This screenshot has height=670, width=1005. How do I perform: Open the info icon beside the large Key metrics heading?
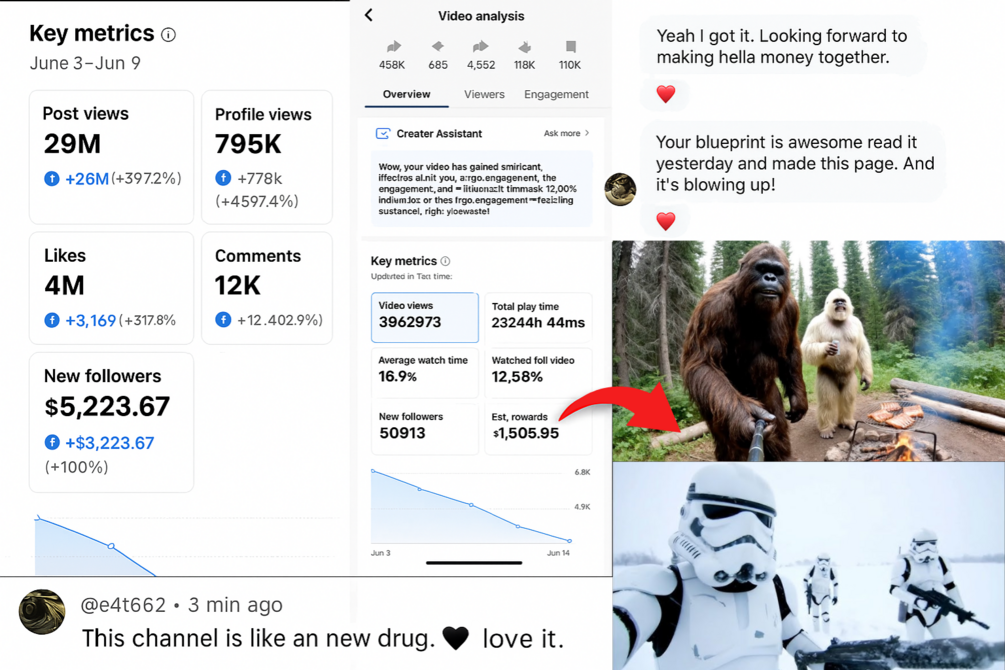tap(169, 35)
